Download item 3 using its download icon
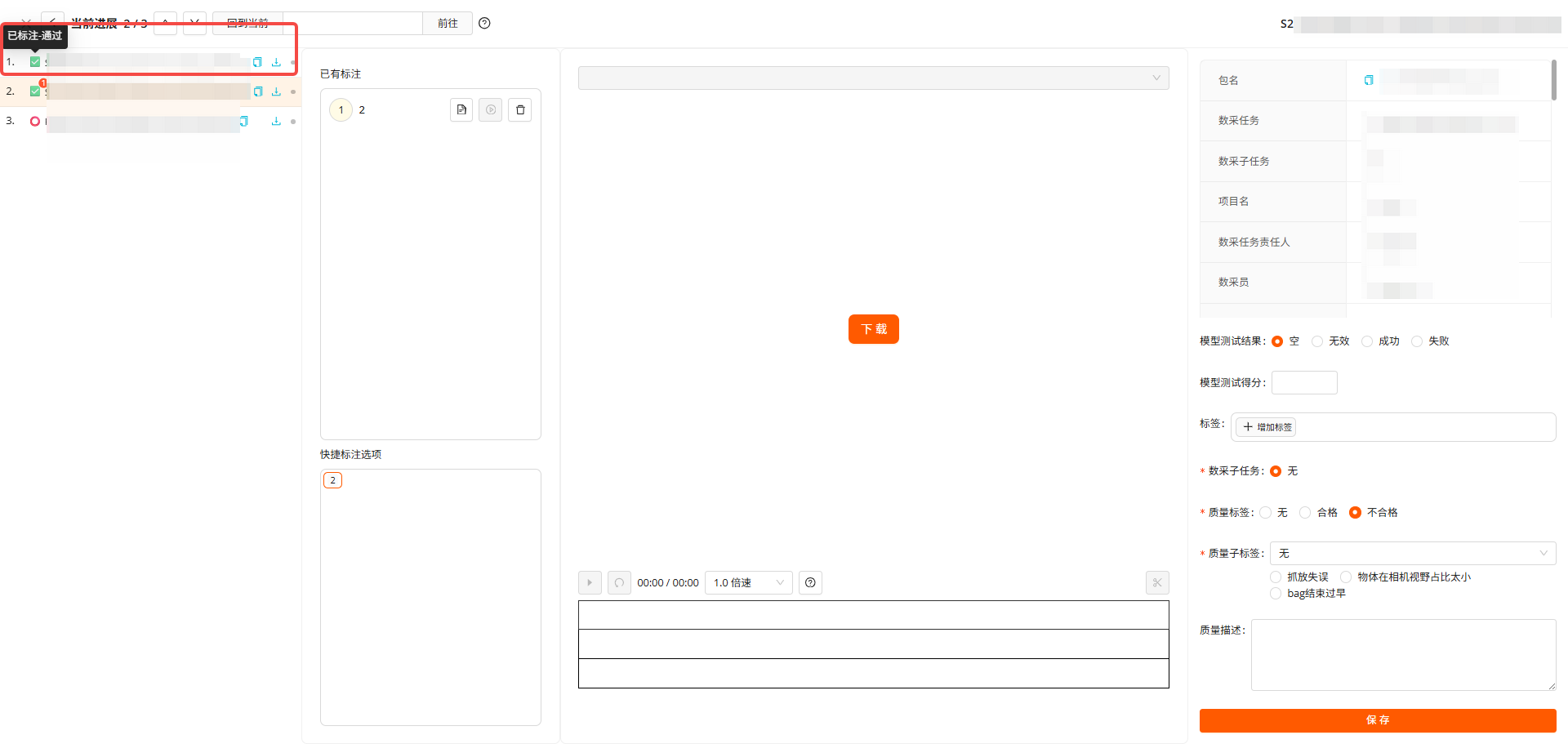 pyautogui.click(x=276, y=122)
